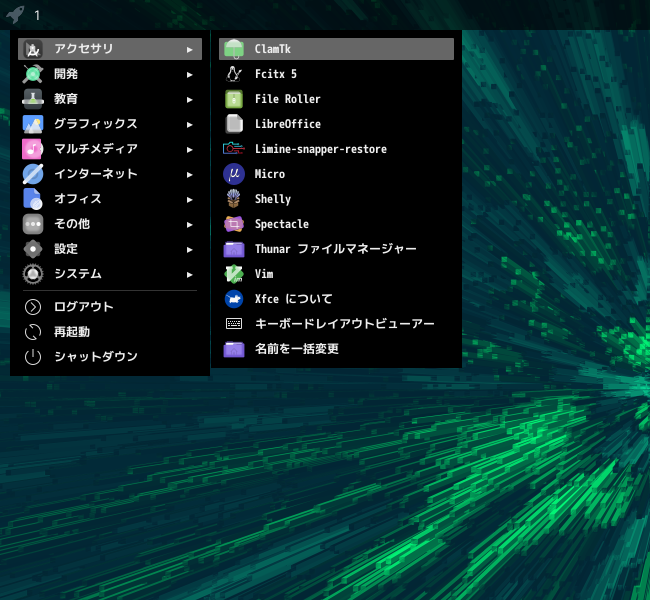This screenshot has width=650, height=600.
Task: Click the Micro mu icon
Action: tap(234, 174)
